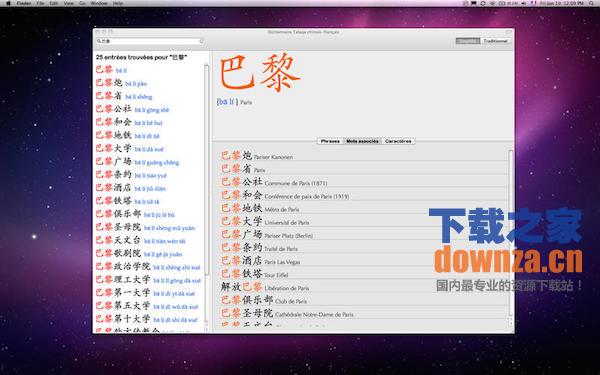Select result 巴黎政治学院 in the results list
Screen dimensions: 600x375
click(x=148, y=266)
